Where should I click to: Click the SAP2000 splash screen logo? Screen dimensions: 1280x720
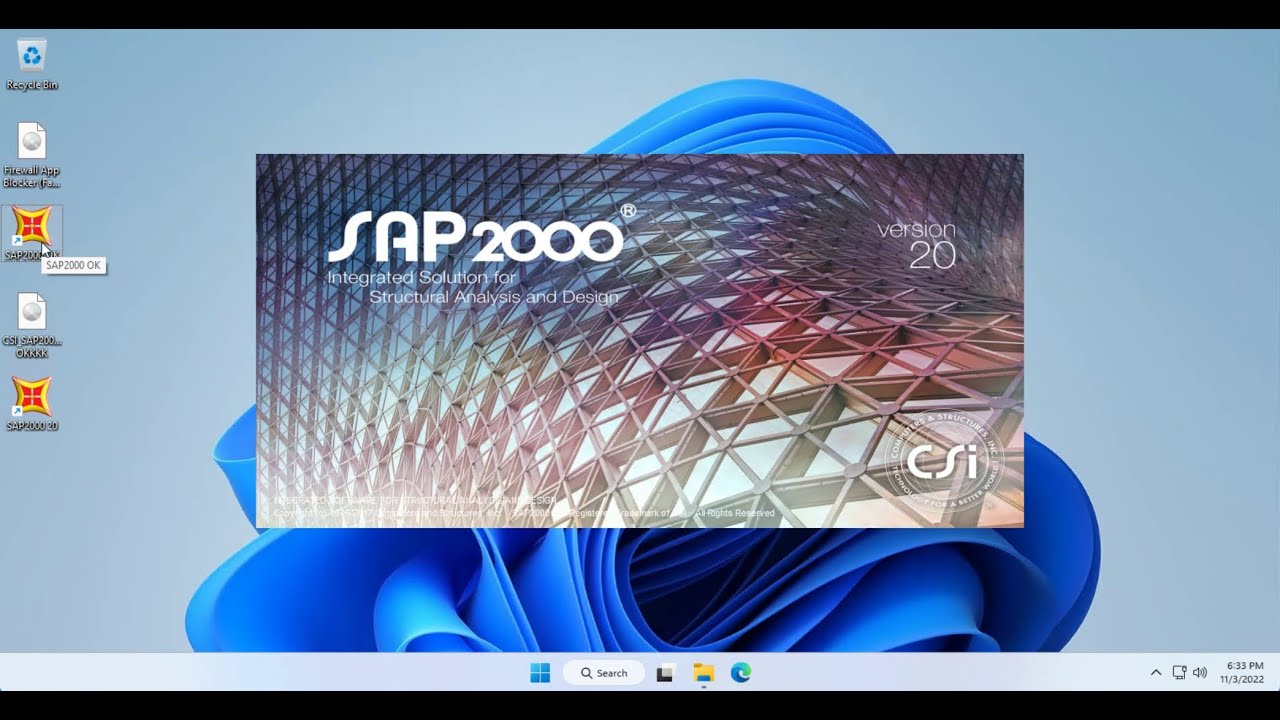[482, 235]
